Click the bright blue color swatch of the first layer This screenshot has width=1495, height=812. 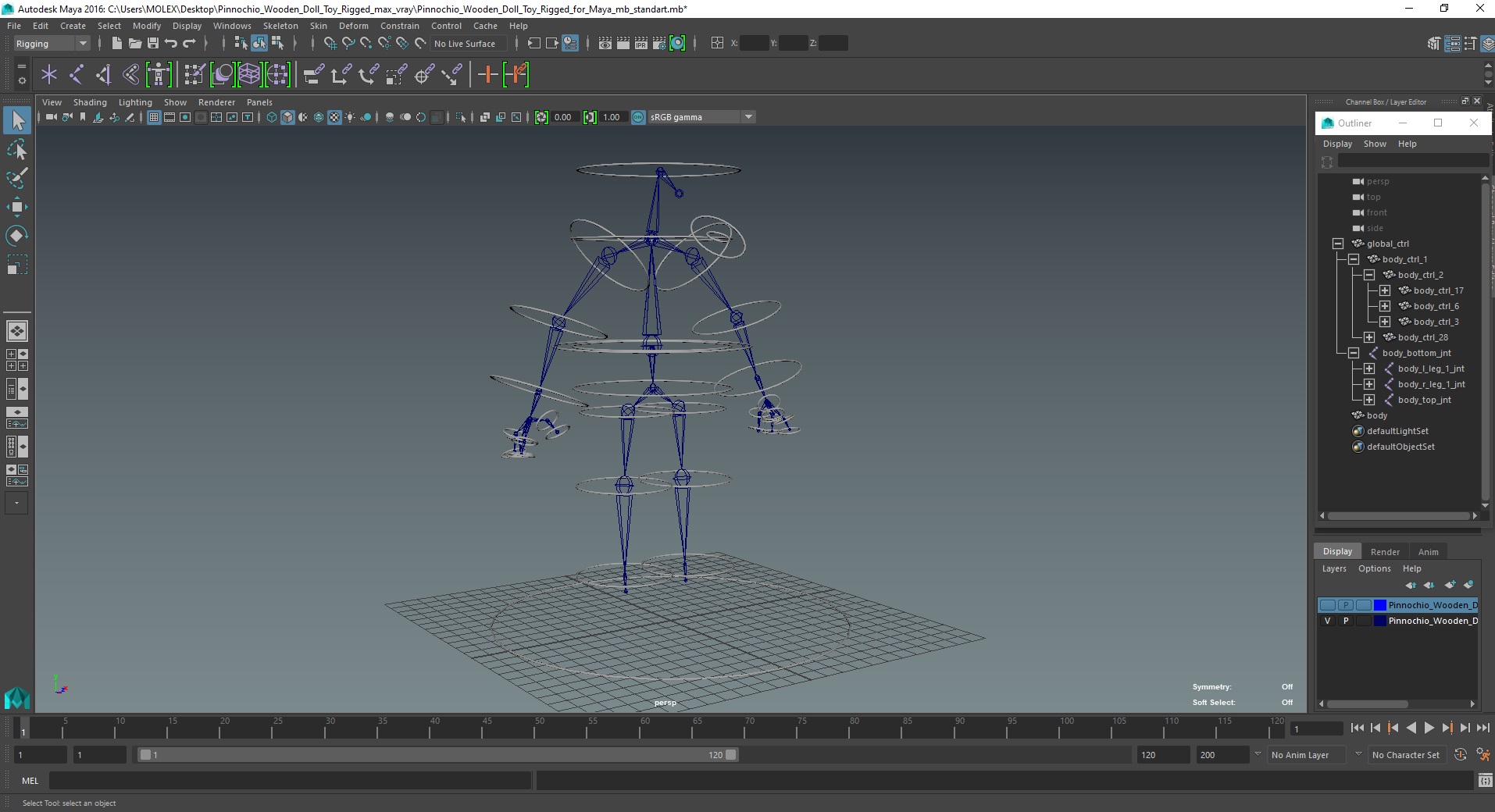click(1380, 605)
